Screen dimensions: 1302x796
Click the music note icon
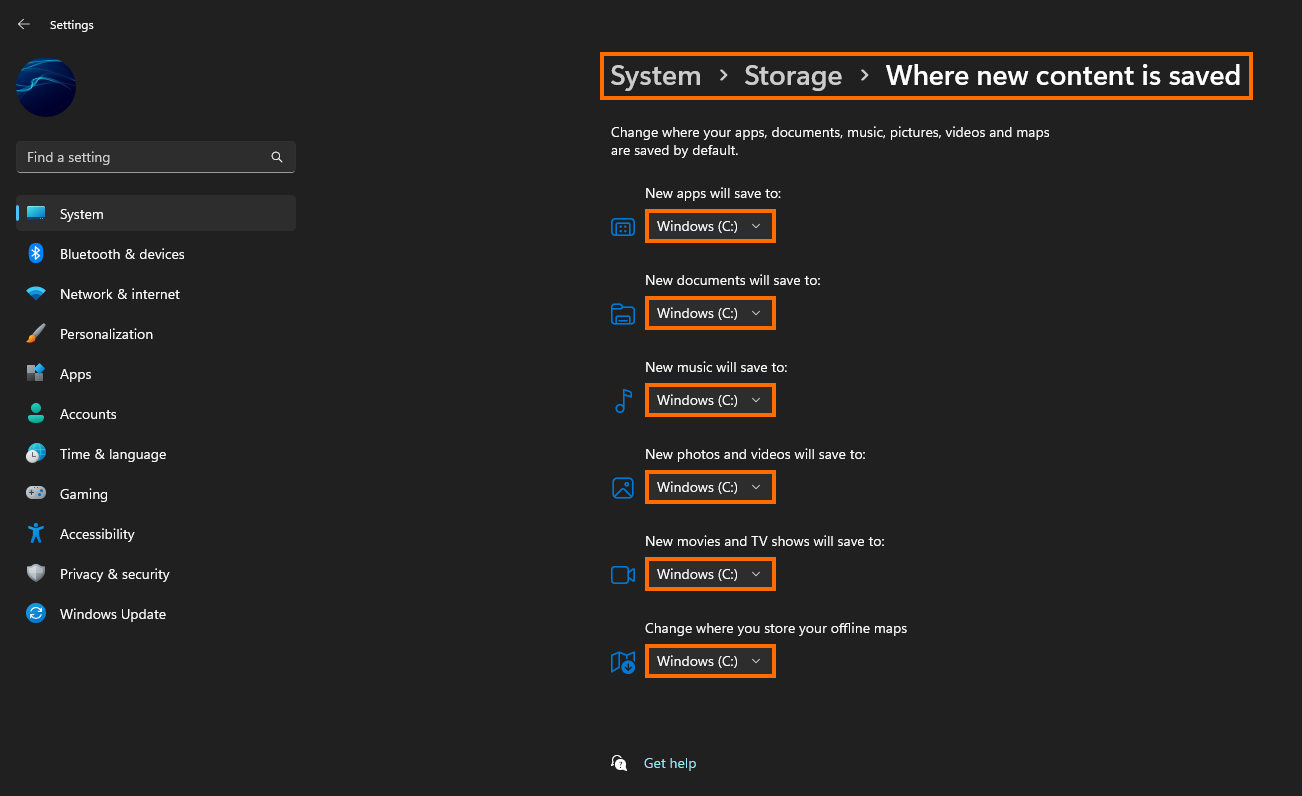[623, 401]
